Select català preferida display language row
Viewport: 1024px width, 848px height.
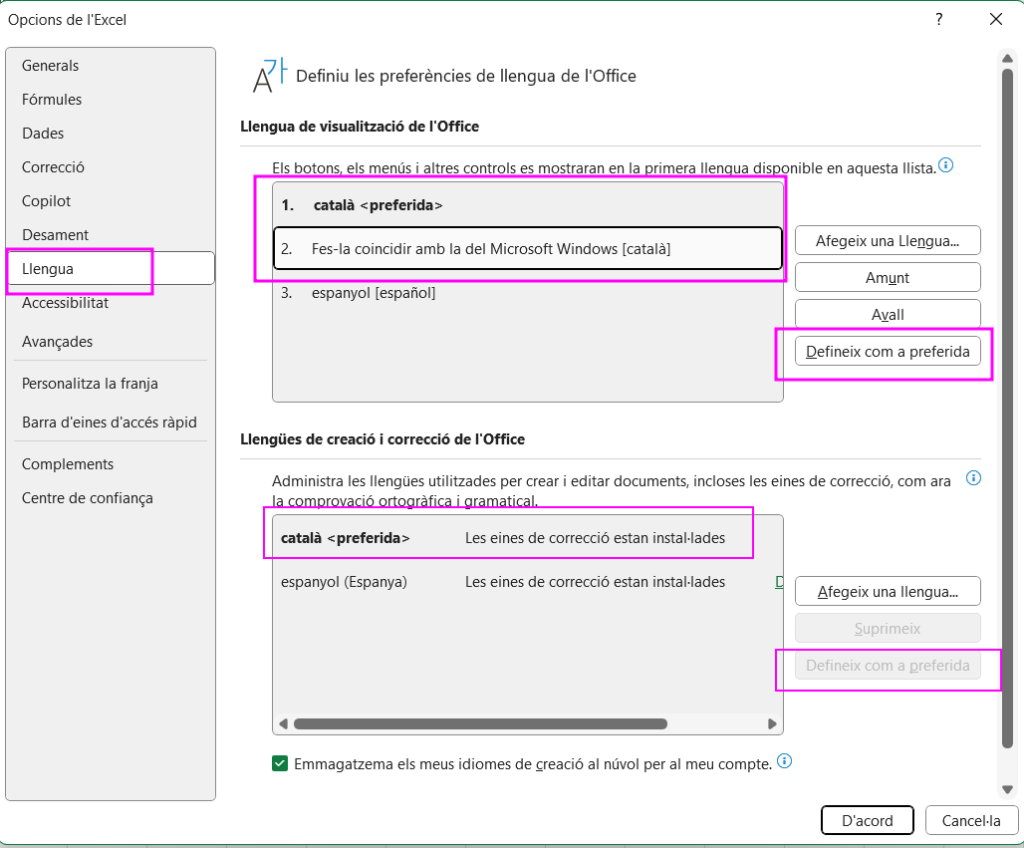(528, 205)
